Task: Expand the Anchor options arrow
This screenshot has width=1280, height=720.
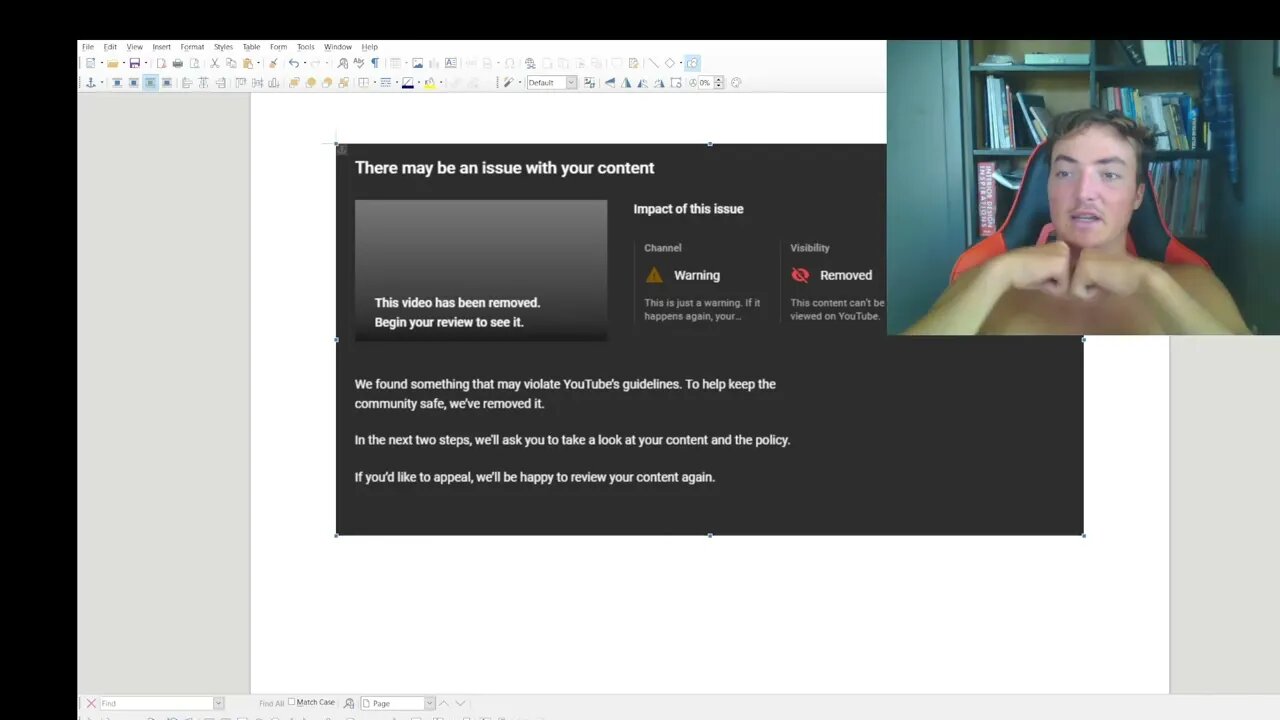Action: click(x=100, y=83)
